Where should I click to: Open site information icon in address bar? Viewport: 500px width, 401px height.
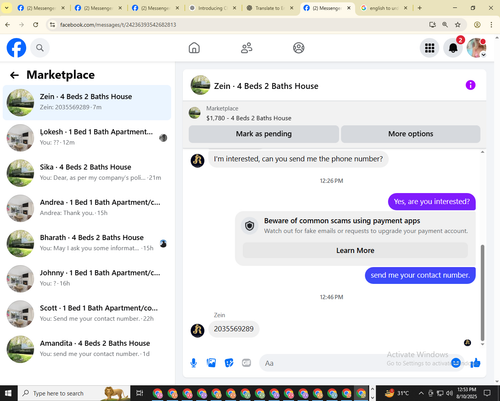[52, 25]
